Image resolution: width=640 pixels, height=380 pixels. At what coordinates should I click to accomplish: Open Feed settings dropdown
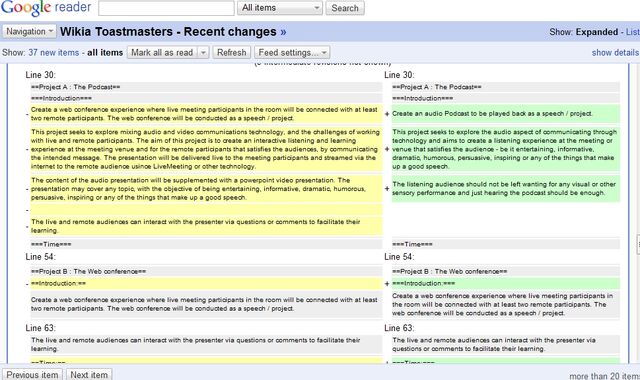point(292,53)
